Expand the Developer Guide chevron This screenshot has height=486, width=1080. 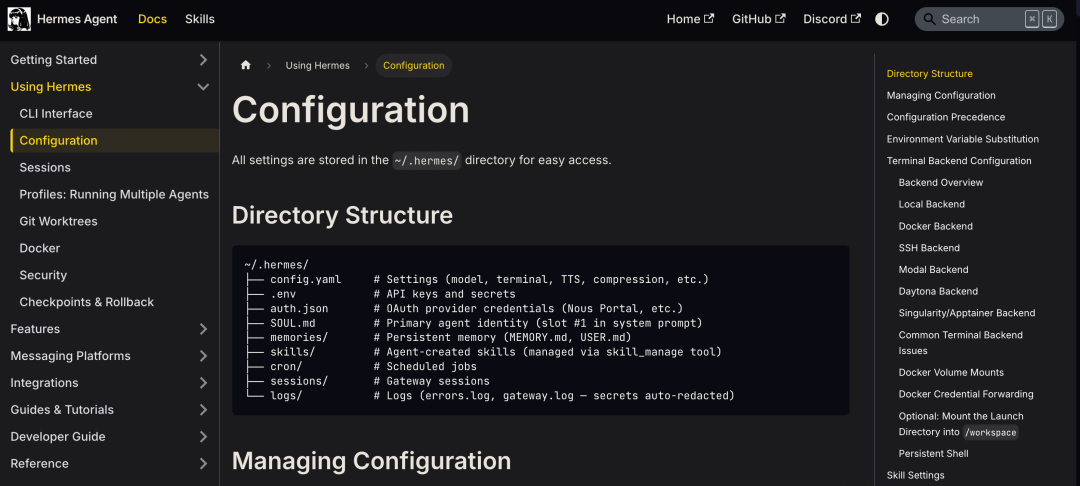tap(203, 436)
